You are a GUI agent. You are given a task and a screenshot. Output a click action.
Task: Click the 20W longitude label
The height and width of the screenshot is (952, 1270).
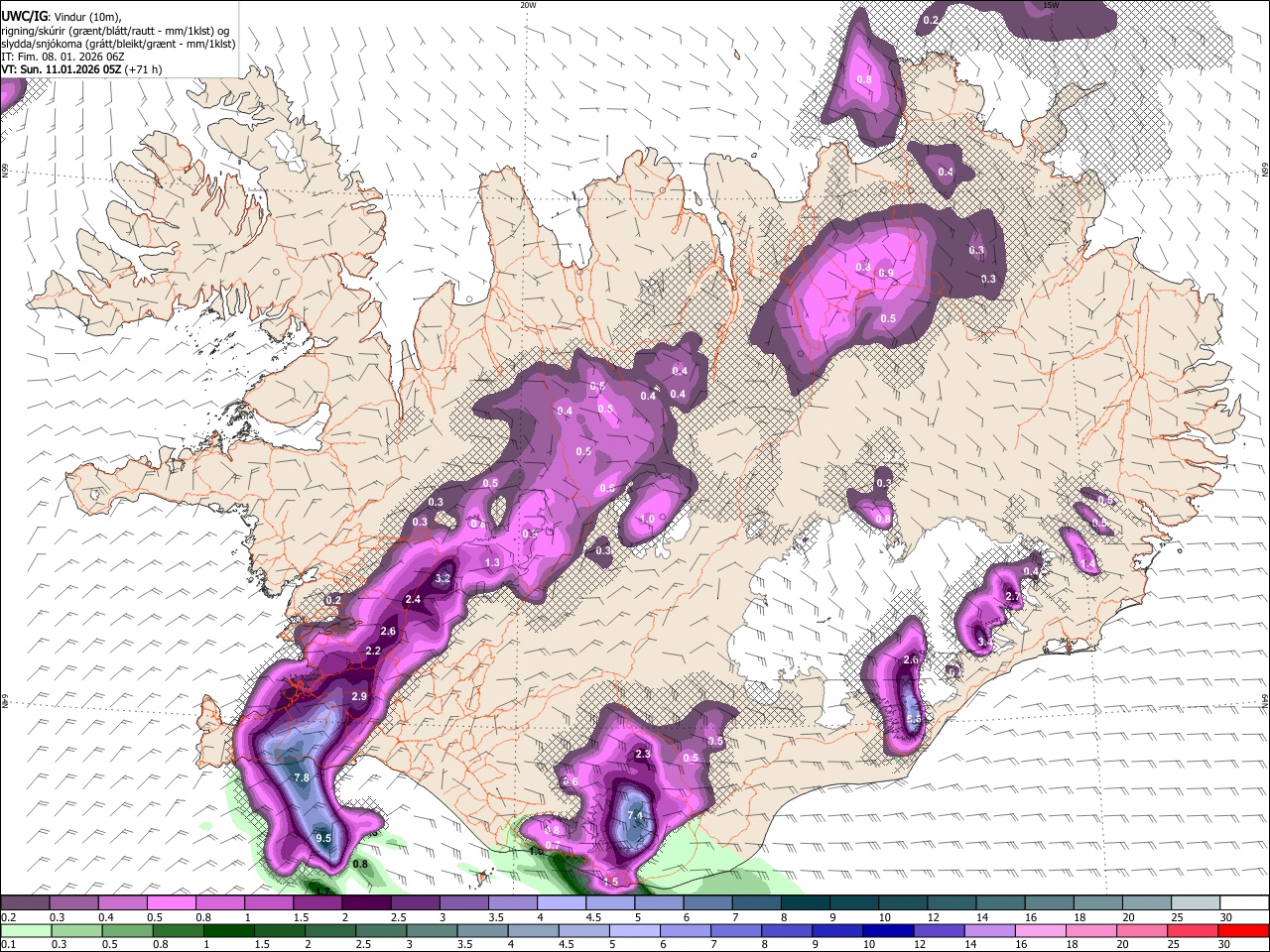pos(528,5)
